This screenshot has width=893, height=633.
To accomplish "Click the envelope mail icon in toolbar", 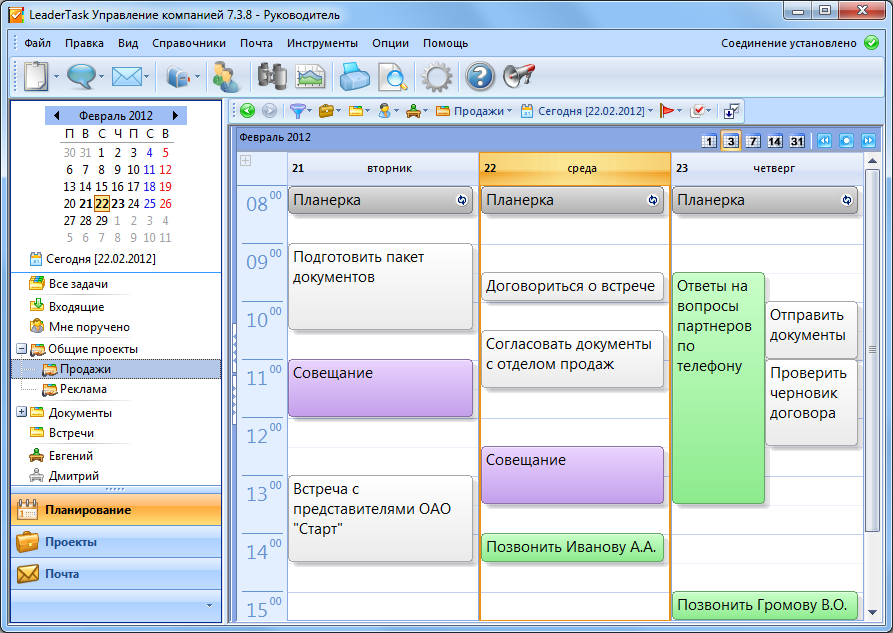I will [126, 76].
